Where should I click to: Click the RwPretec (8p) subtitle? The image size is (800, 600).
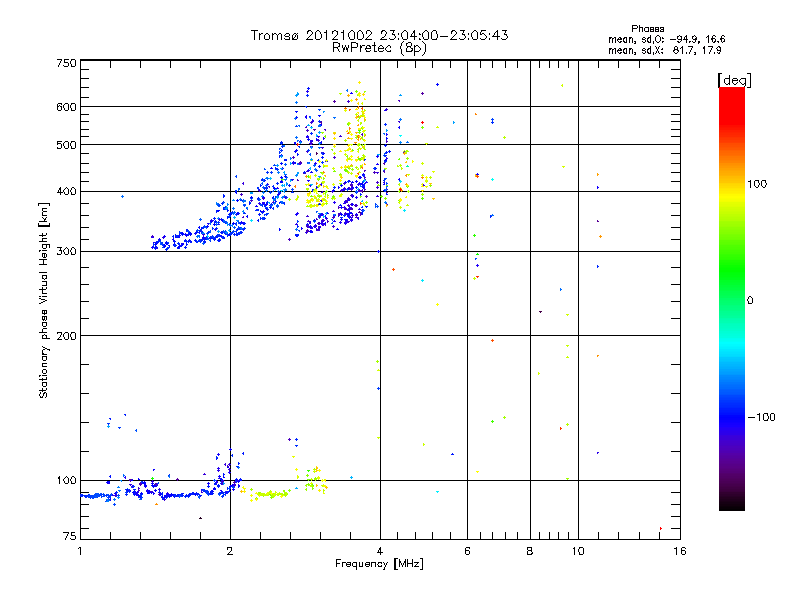tap(379, 48)
